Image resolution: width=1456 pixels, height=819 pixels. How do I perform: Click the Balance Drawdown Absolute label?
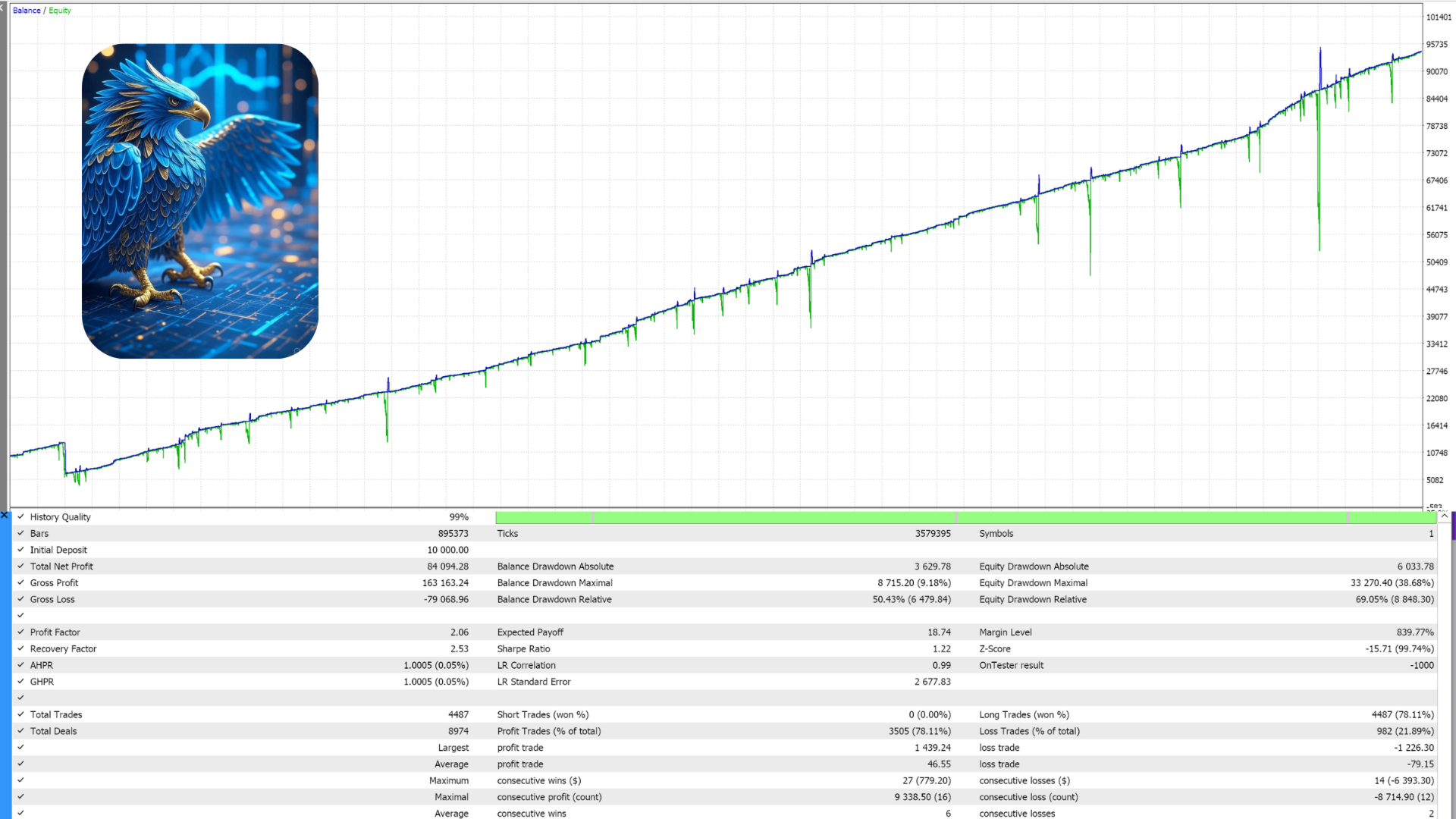pyautogui.click(x=555, y=566)
